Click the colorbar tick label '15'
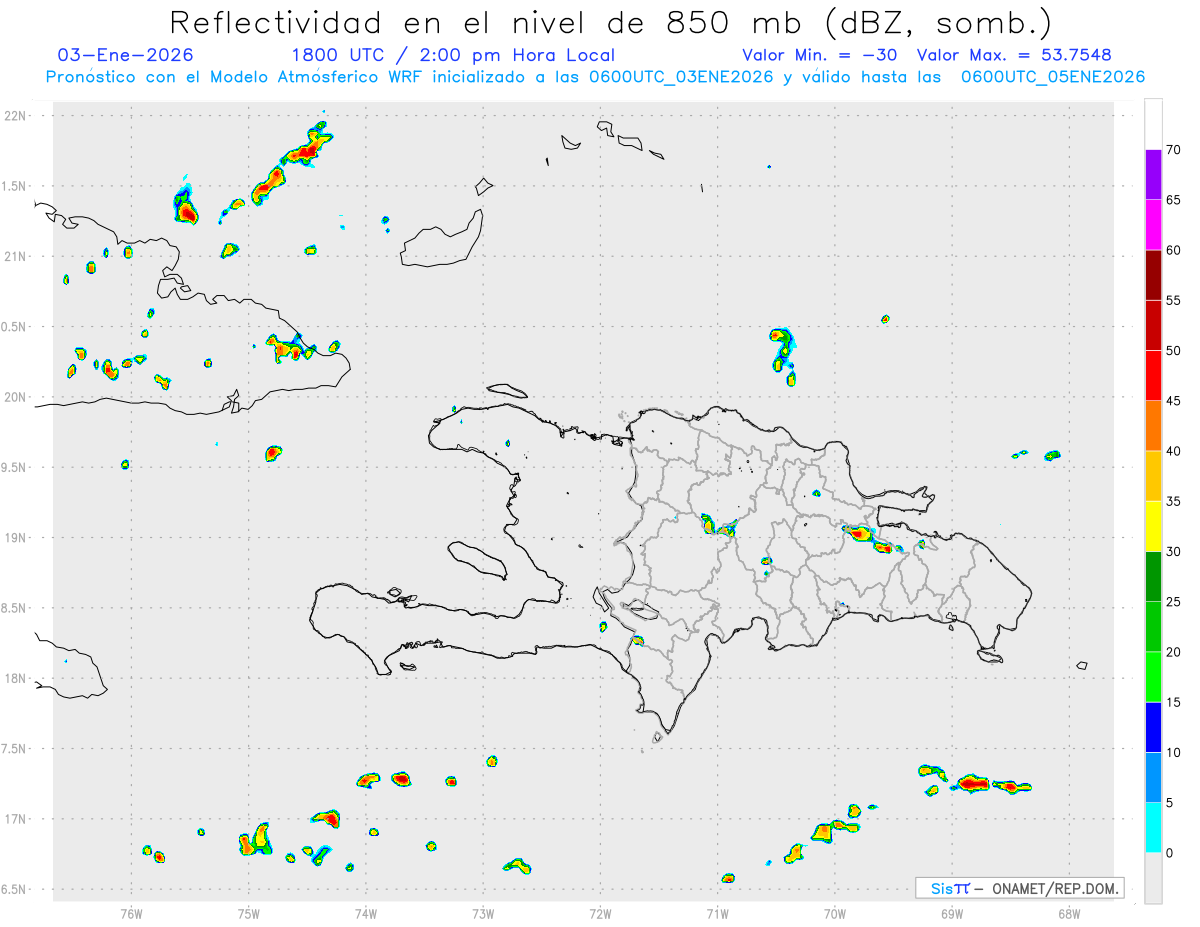This screenshot has width=1200, height=927. 1173,702
